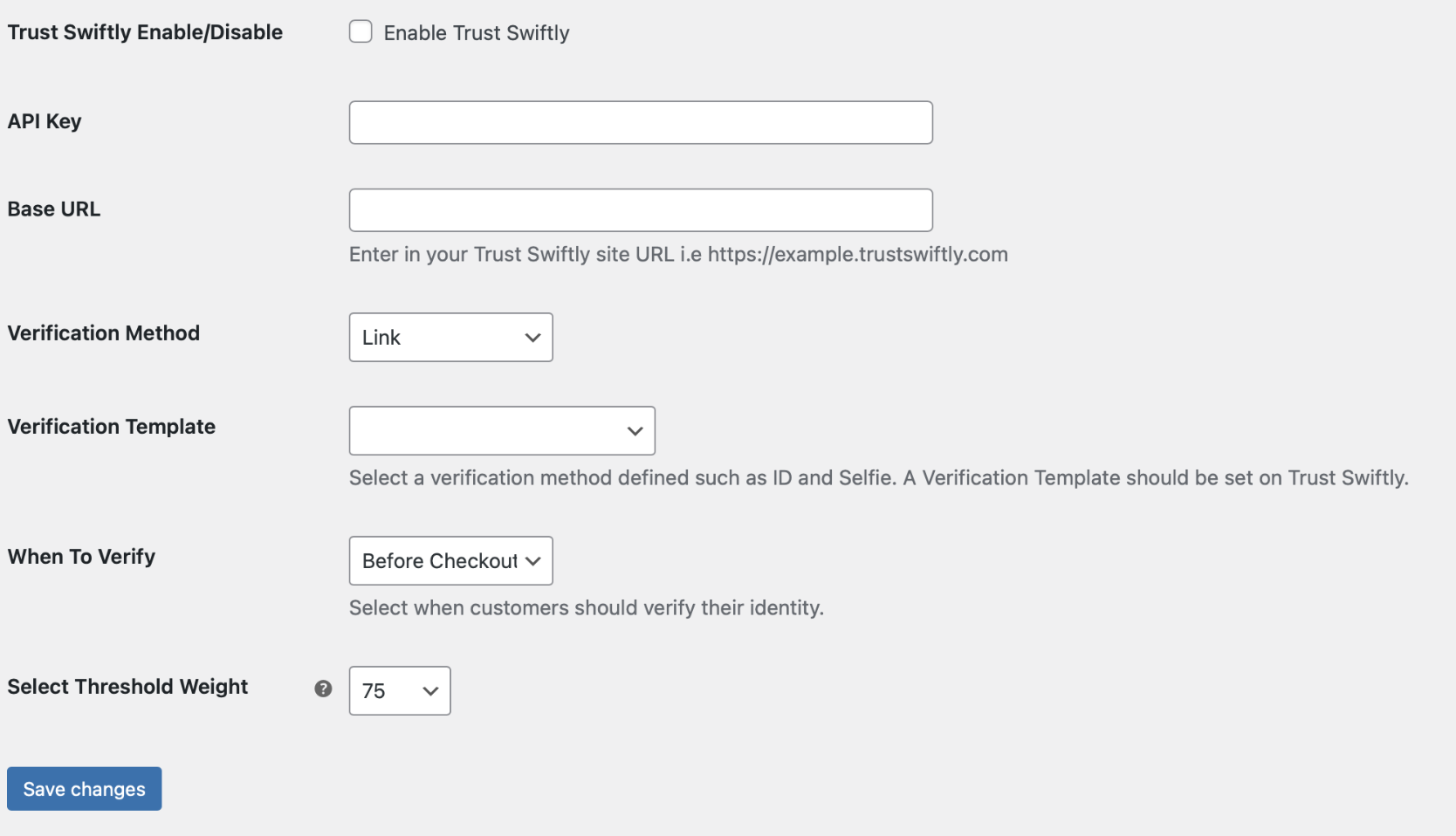Click the 'Select when customers should verify' hint
1456x836 pixels.
[586, 608]
